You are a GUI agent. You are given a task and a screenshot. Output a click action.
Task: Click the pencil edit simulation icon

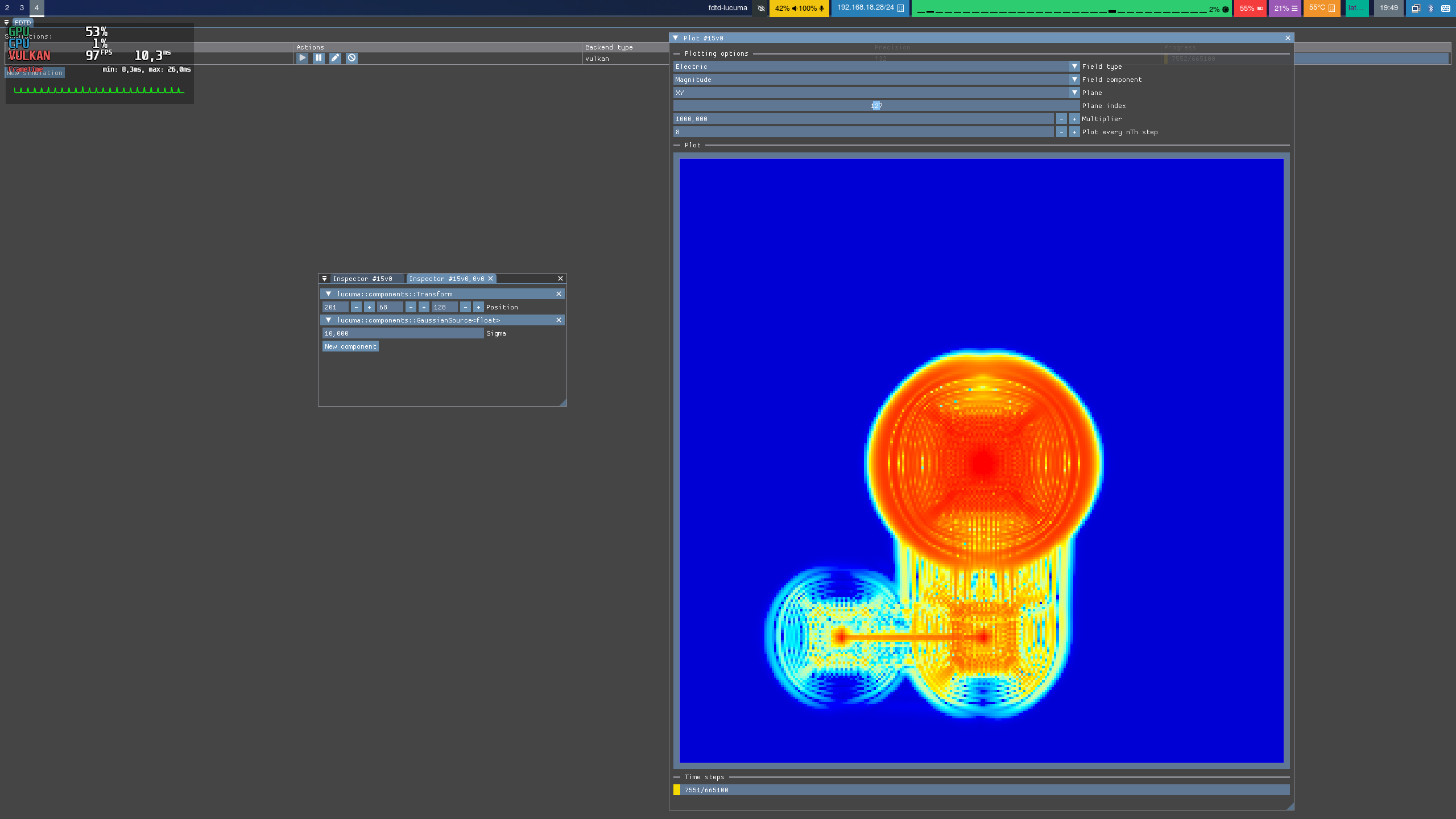tap(335, 58)
